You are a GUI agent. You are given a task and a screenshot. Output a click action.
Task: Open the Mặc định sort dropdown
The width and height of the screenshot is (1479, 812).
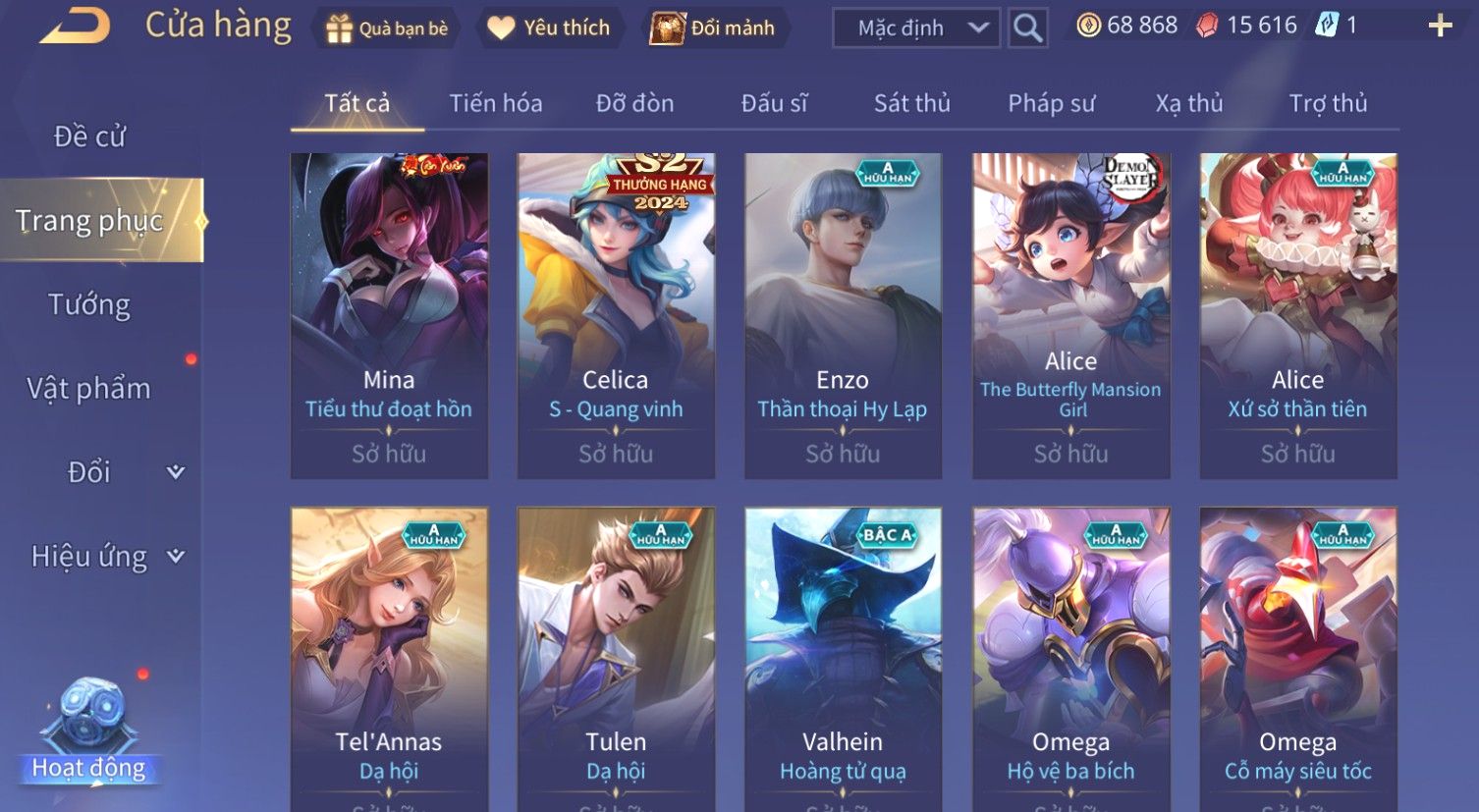point(916,28)
